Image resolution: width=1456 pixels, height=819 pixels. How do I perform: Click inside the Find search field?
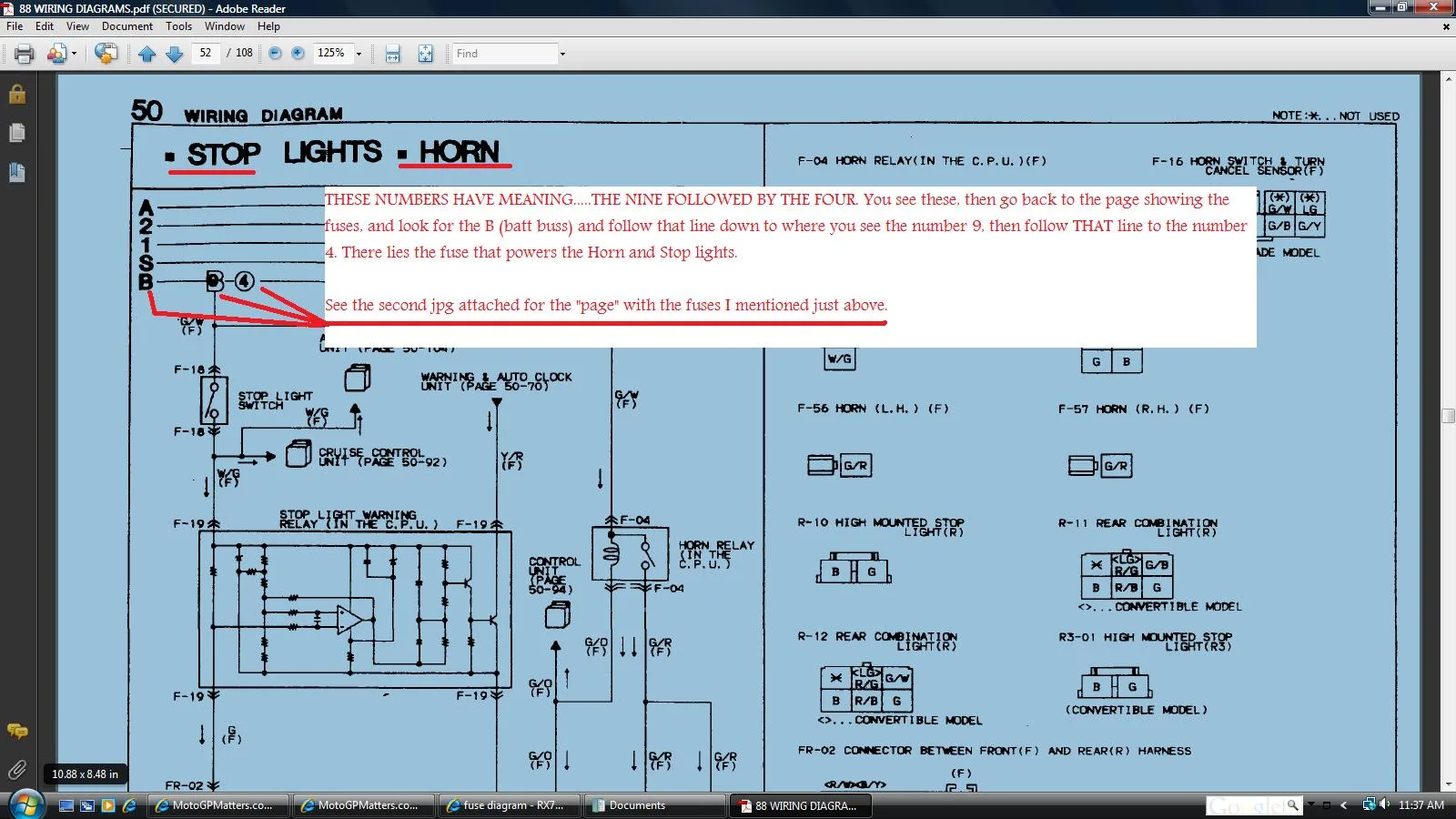click(x=505, y=54)
